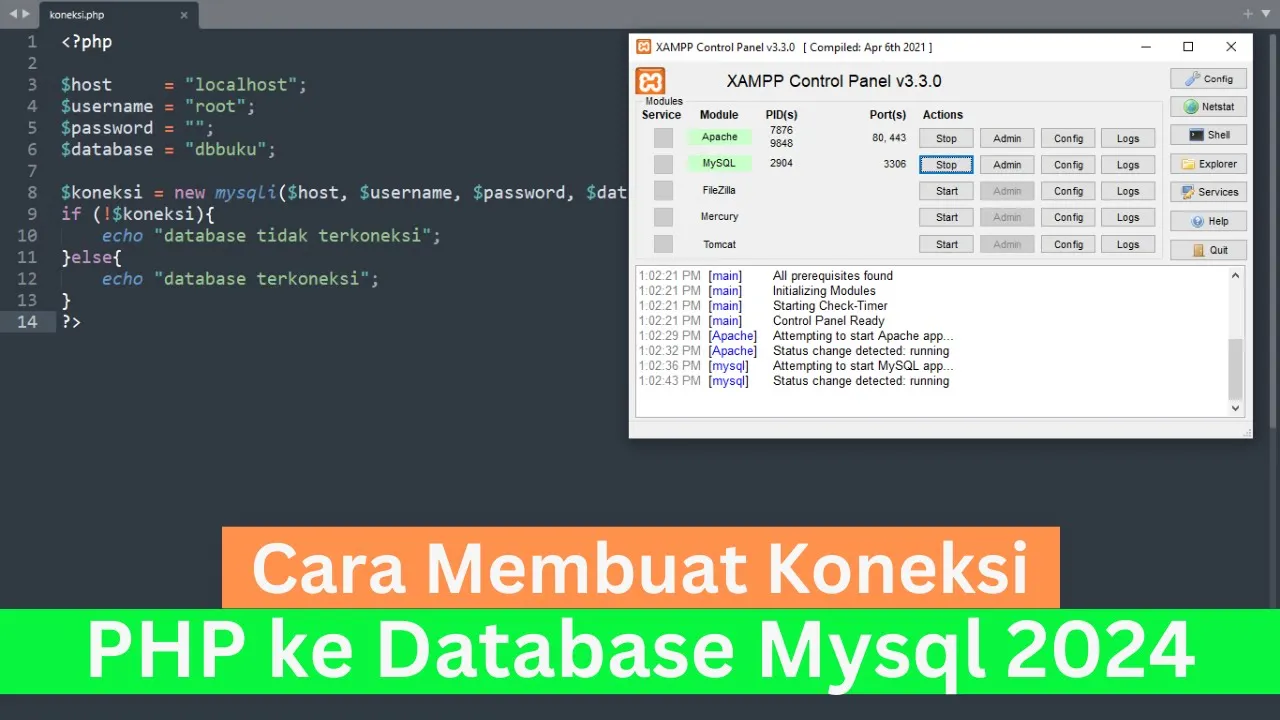View Apache Logs

click(1128, 139)
